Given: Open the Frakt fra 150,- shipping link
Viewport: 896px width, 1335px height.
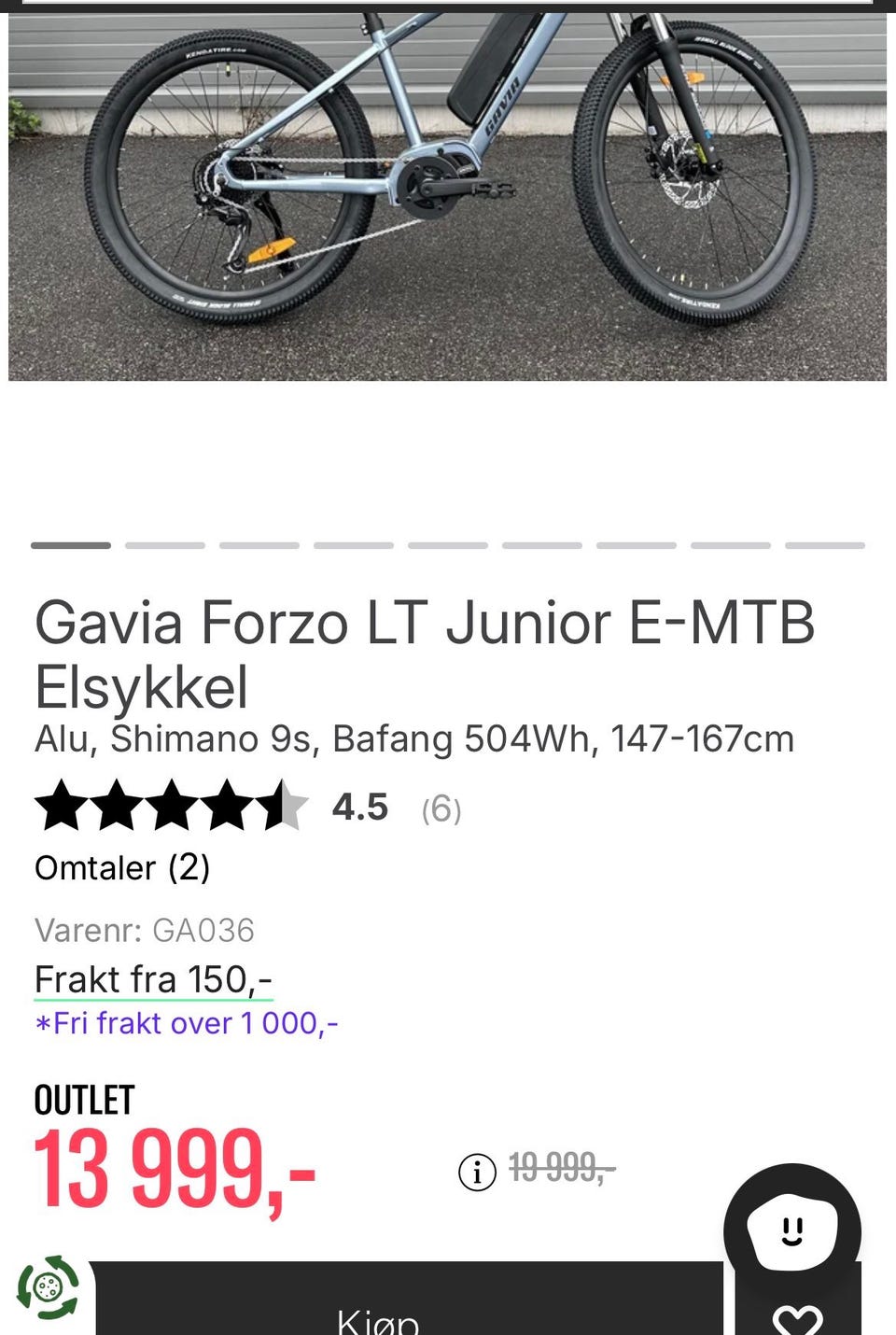Looking at the screenshot, I should click(x=153, y=980).
